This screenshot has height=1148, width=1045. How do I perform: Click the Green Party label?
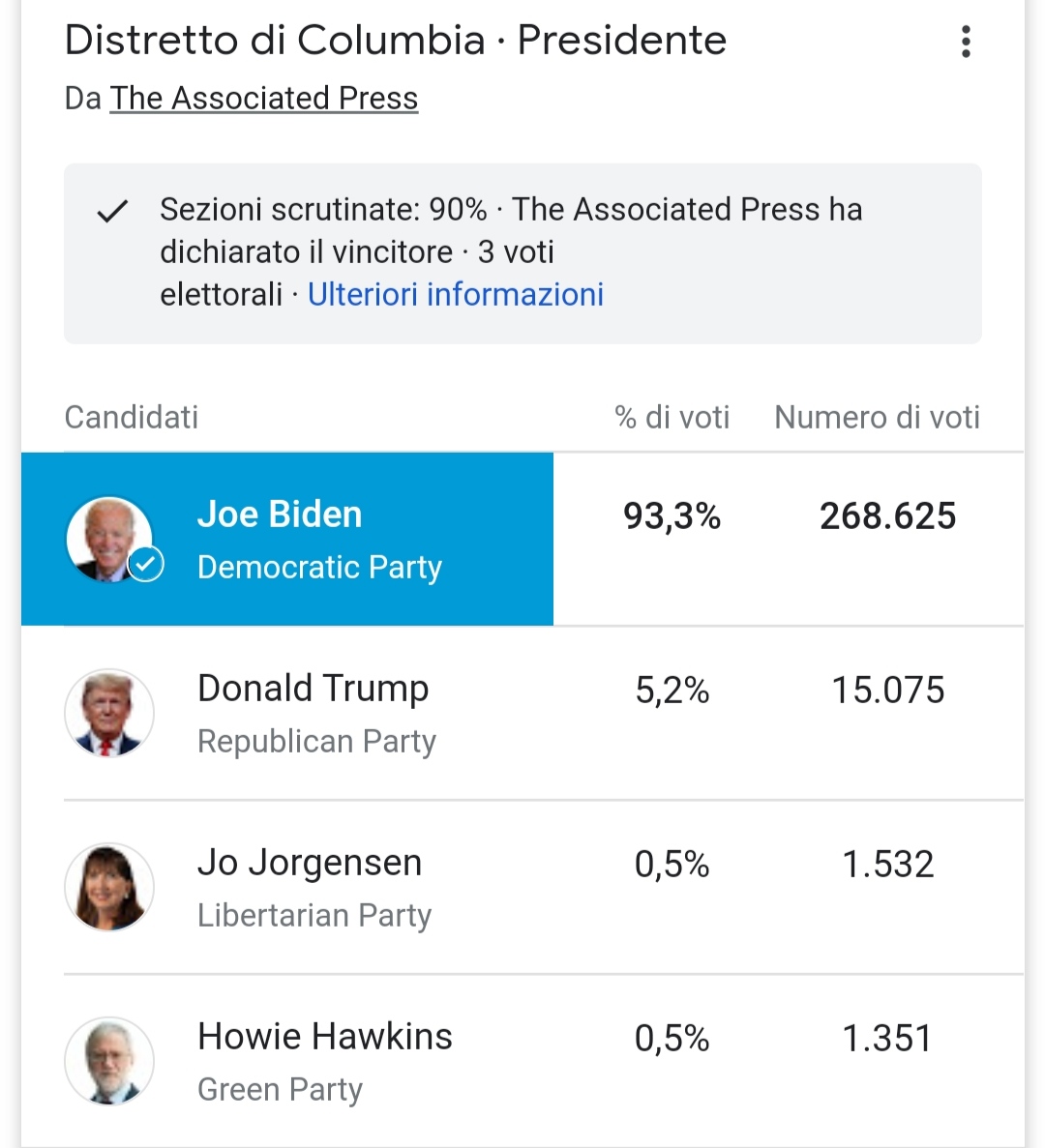tap(280, 1090)
